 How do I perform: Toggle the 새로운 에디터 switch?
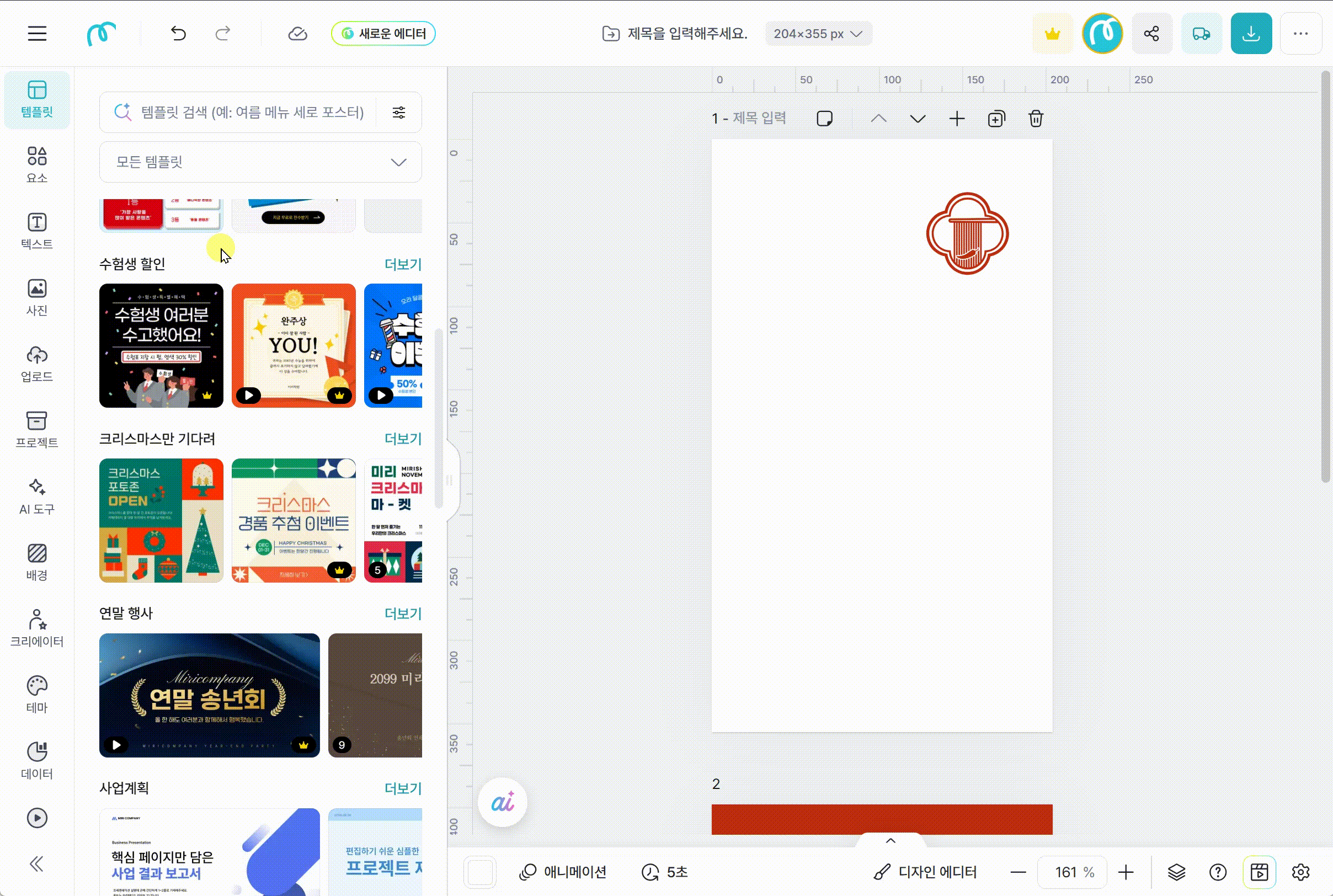tap(383, 34)
